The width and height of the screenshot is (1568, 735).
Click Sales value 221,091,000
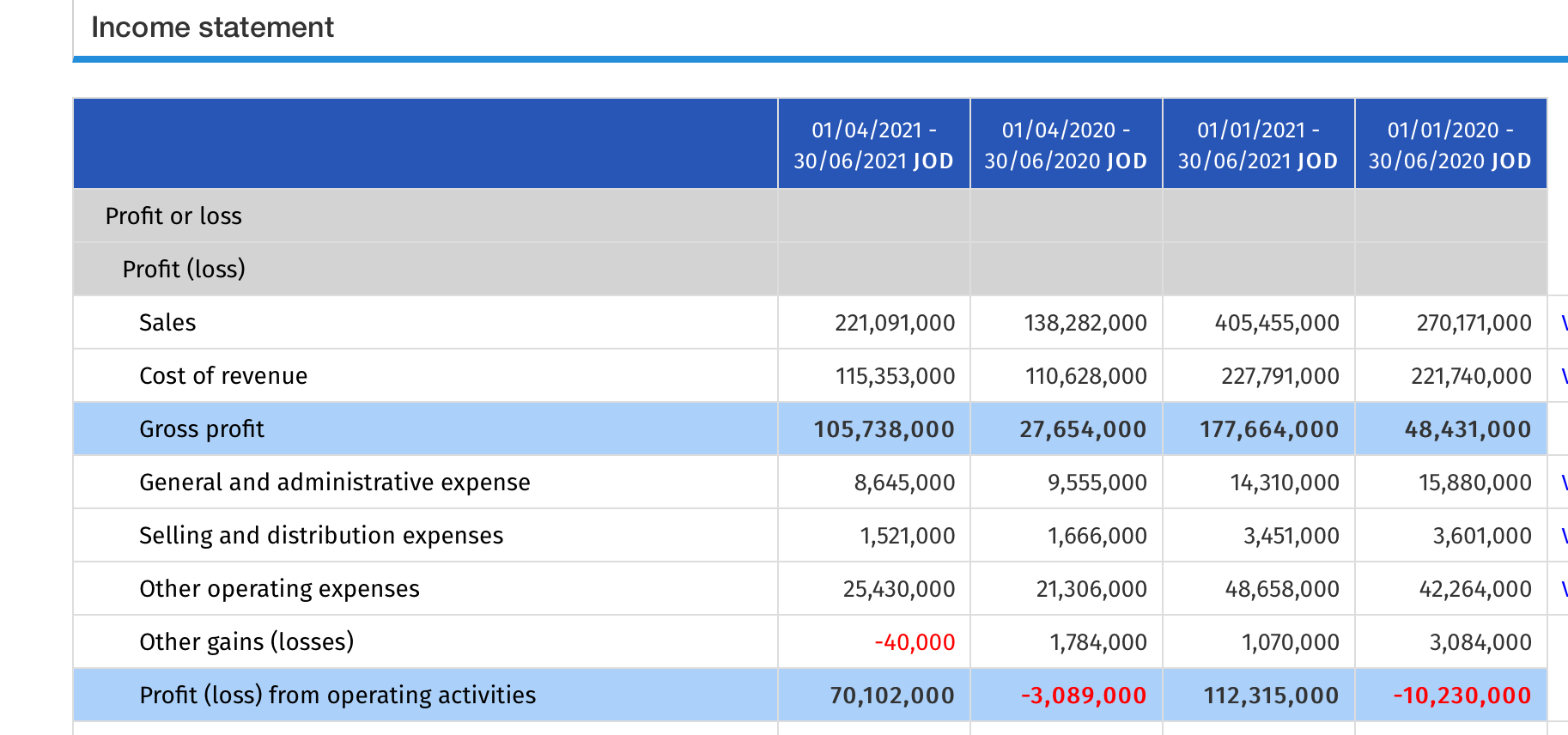click(895, 323)
